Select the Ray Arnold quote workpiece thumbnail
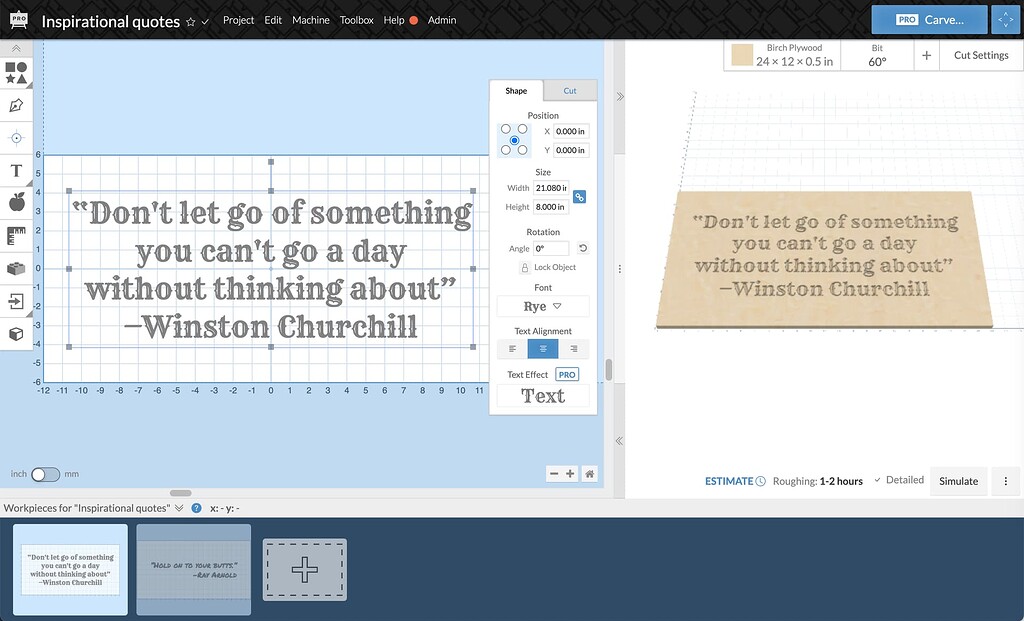 click(x=193, y=568)
